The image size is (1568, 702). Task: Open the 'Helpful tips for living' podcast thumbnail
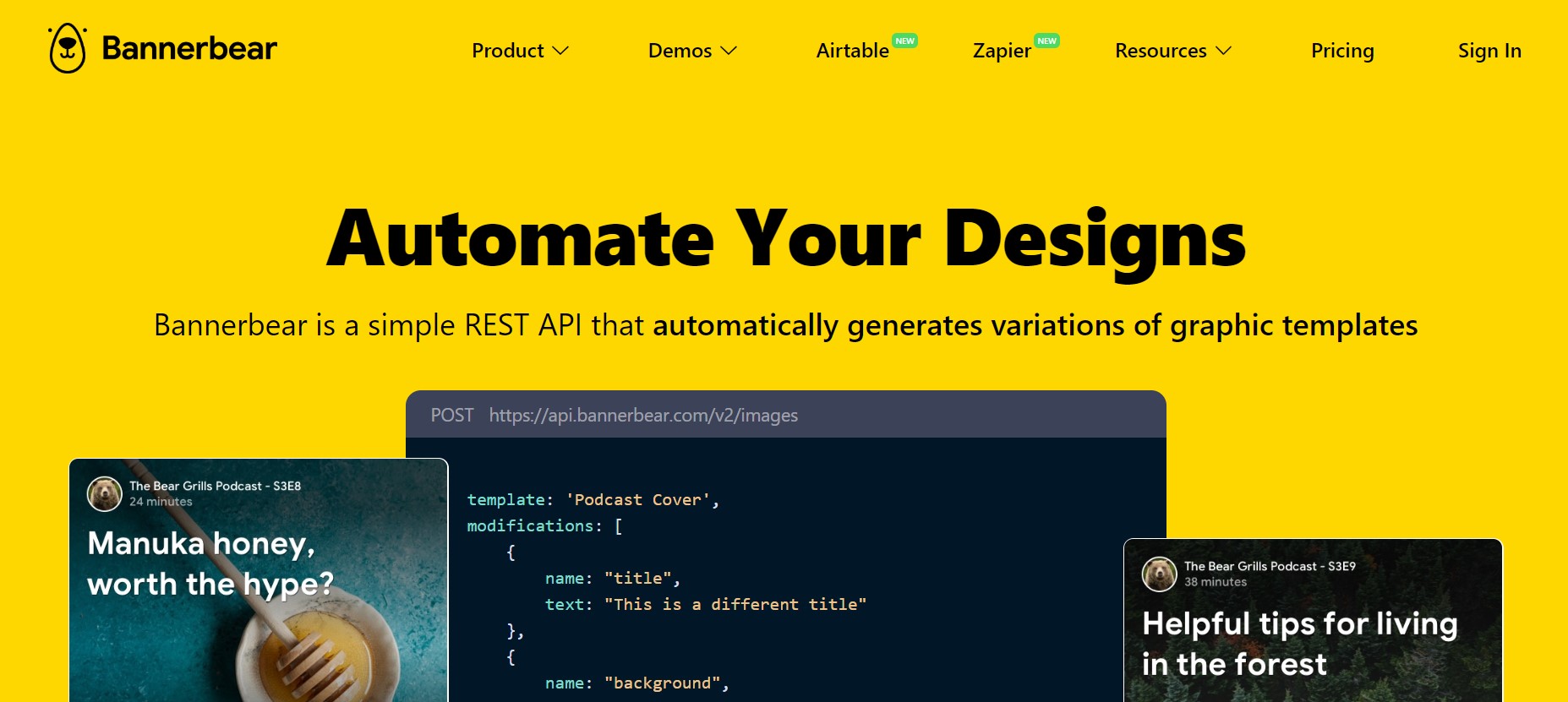pos(1313,620)
